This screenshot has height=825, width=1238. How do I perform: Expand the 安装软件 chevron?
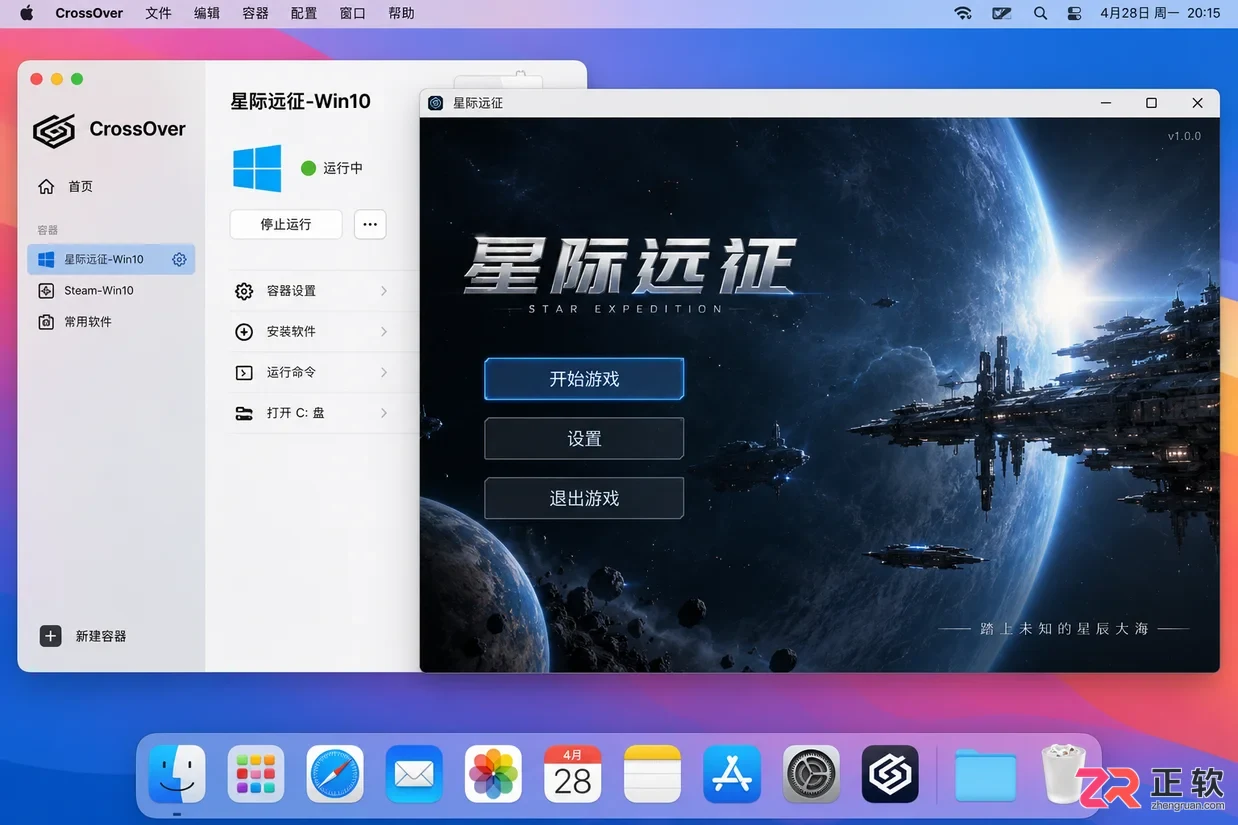pyautogui.click(x=384, y=332)
